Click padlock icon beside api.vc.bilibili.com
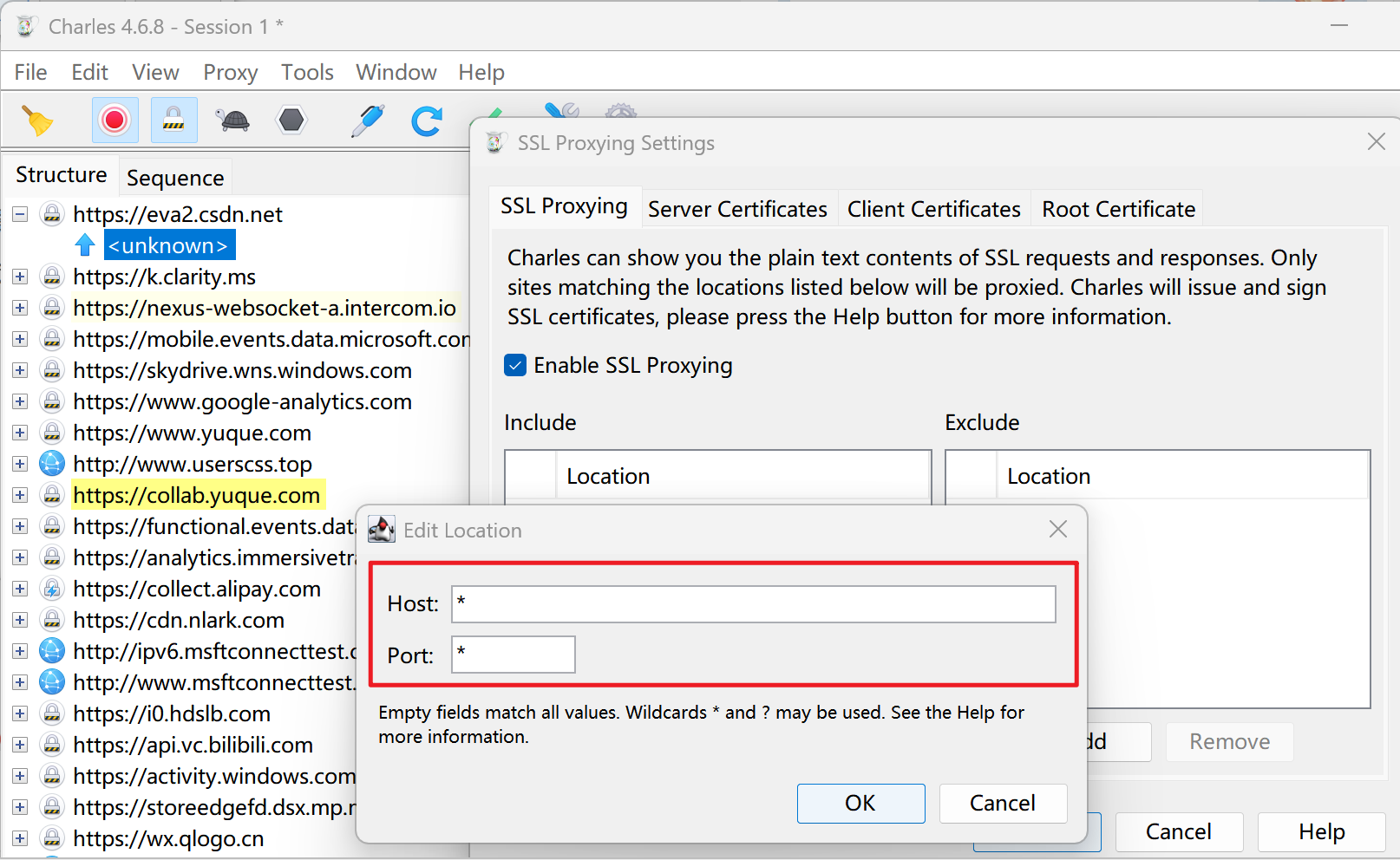1400x860 pixels. [x=52, y=745]
